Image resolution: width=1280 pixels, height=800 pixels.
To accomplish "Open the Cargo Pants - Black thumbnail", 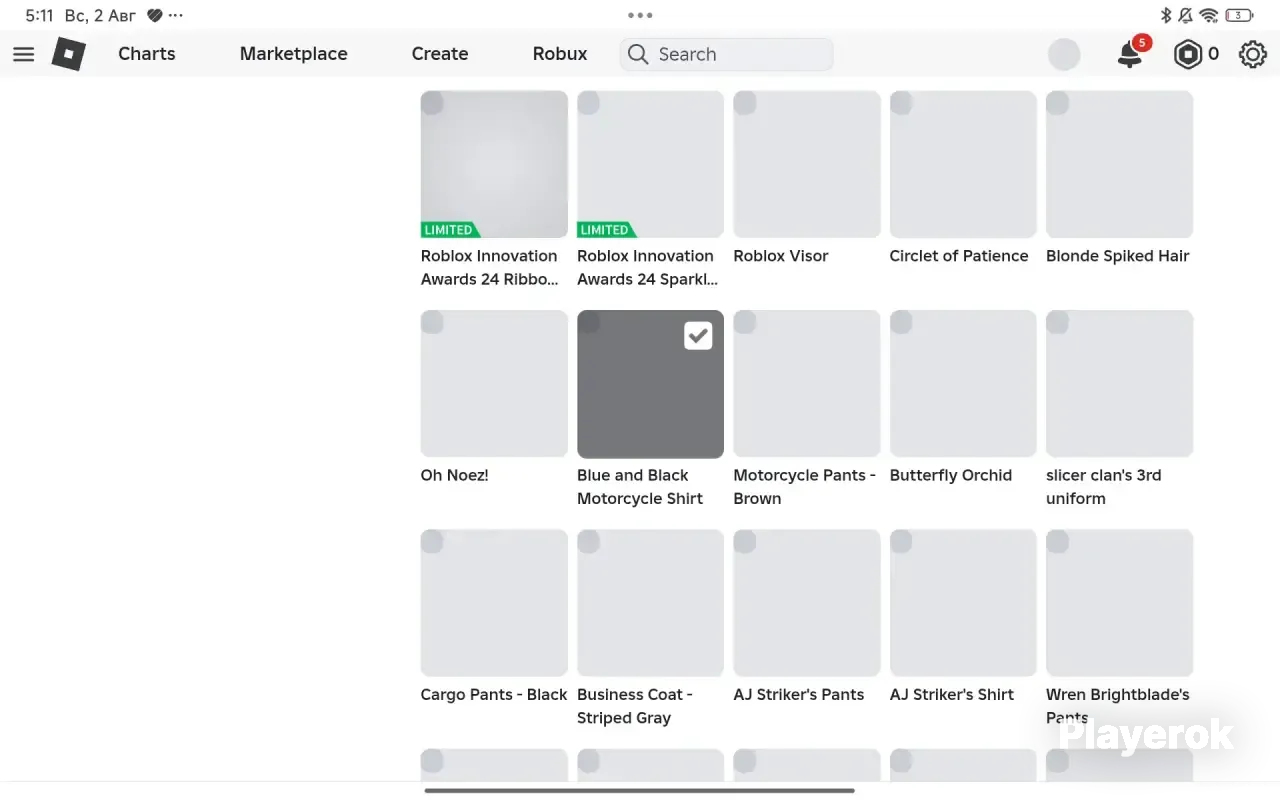I will click(x=494, y=603).
